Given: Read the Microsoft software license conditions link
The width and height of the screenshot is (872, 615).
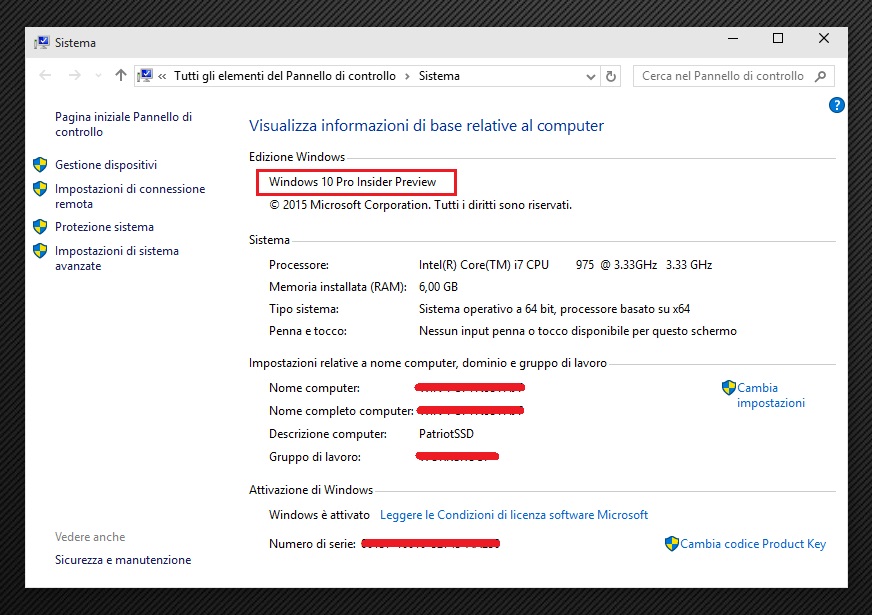Looking at the screenshot, I should click(514, 515).
